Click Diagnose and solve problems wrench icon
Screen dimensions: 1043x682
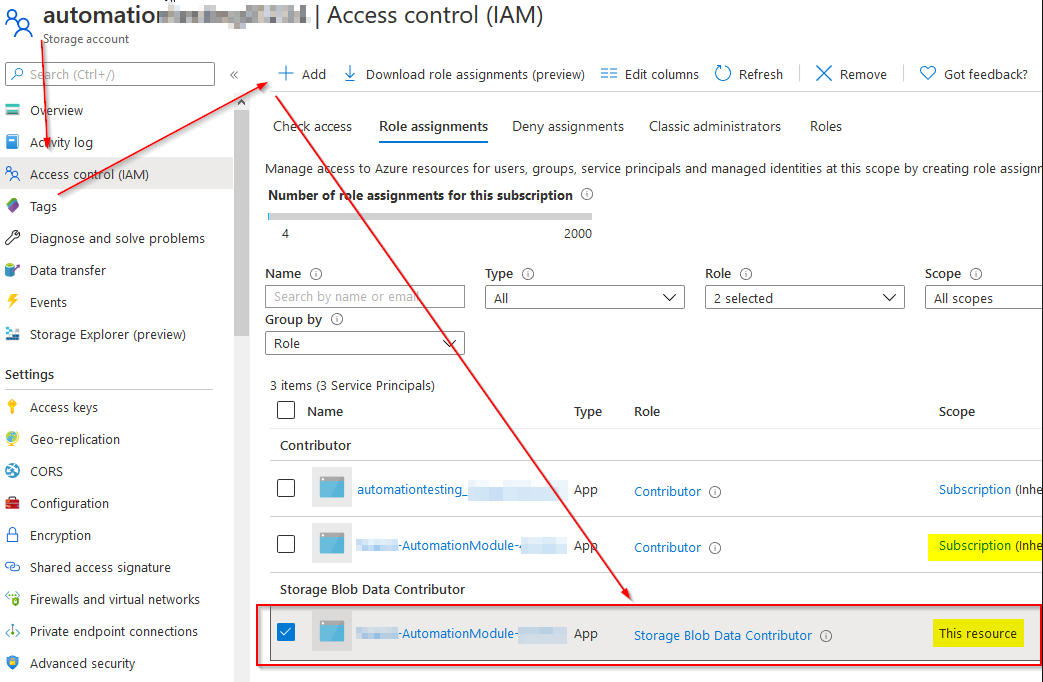pyautogui.click(x=13, y=238)
